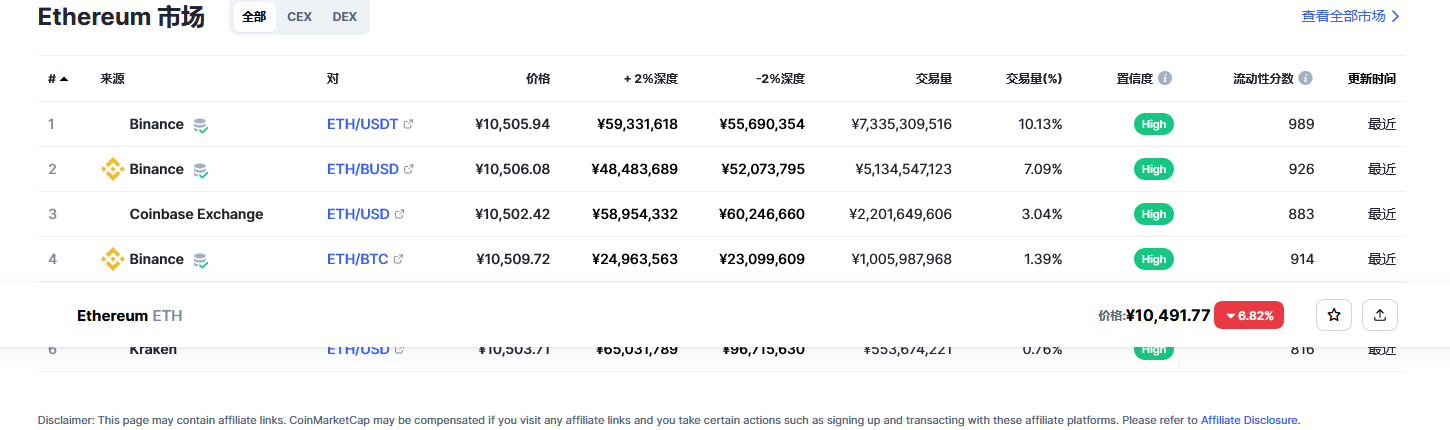The image size is (1450, 430).
Task: Switch filter to DEX markets
Action: (x=344, y=17)
